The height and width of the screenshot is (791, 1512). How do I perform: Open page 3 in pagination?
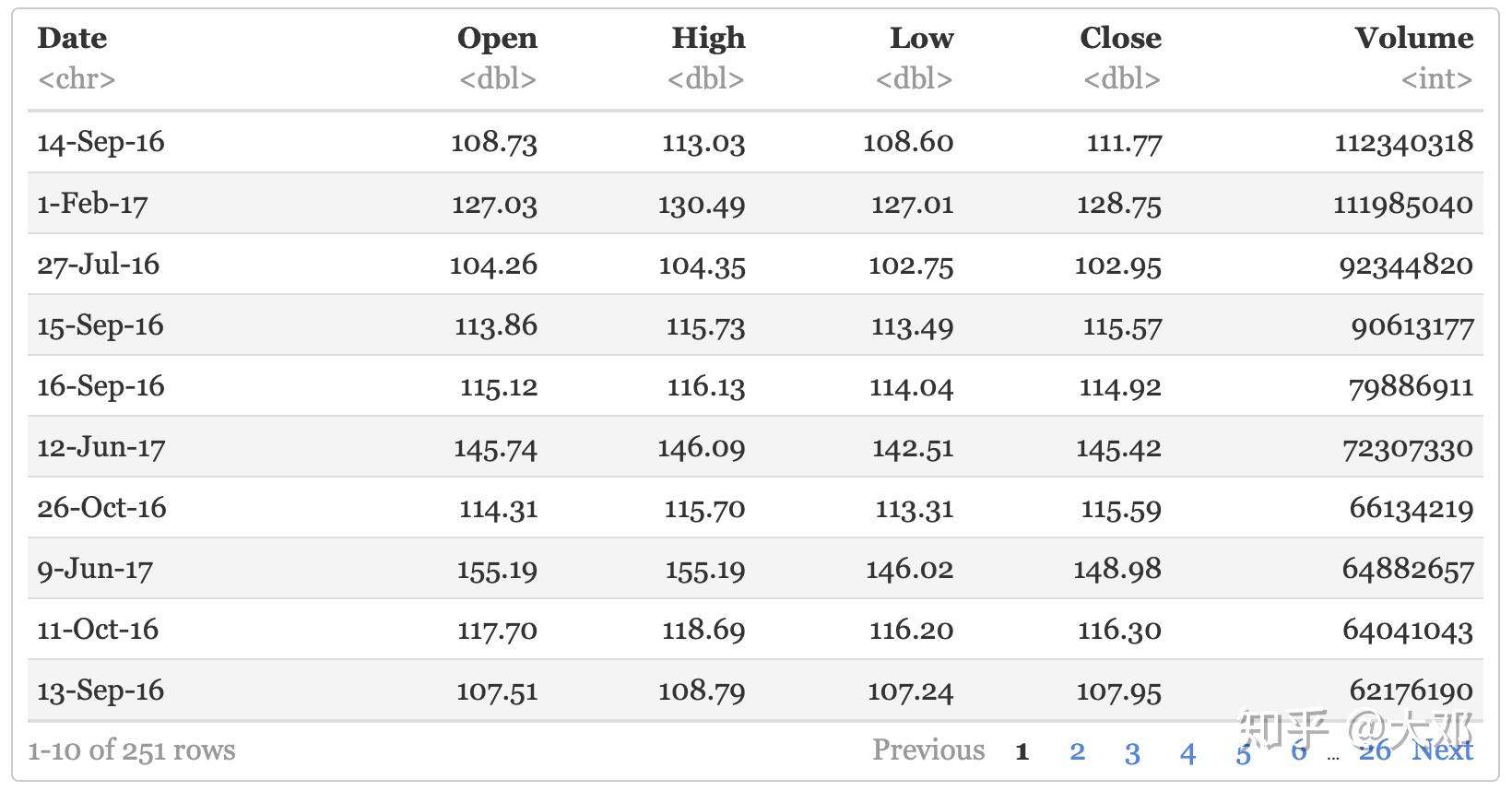1132,752
